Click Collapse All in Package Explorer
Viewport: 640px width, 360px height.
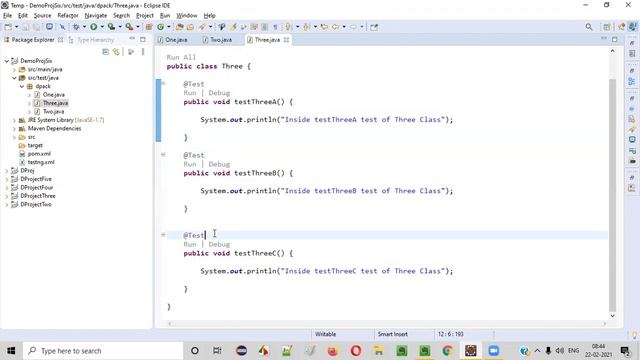(105, 52)
